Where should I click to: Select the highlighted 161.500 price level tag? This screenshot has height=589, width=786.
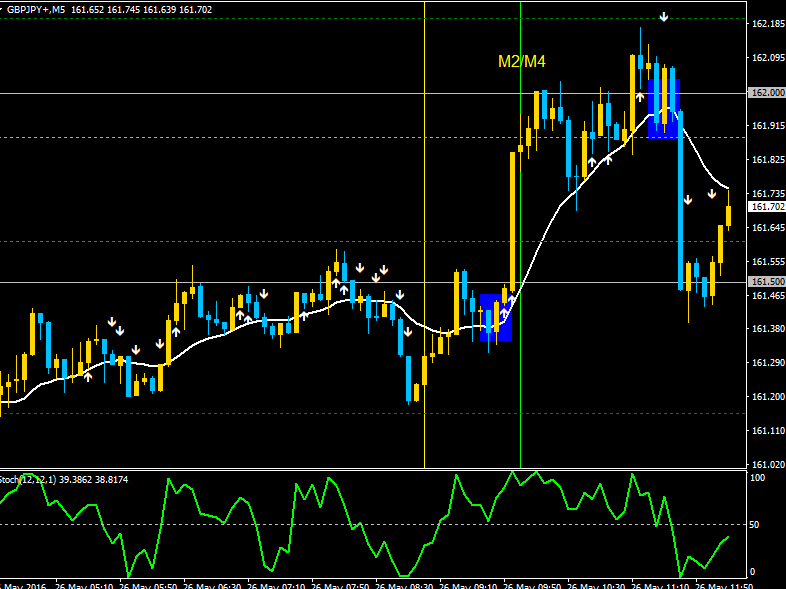click(766, 282)
